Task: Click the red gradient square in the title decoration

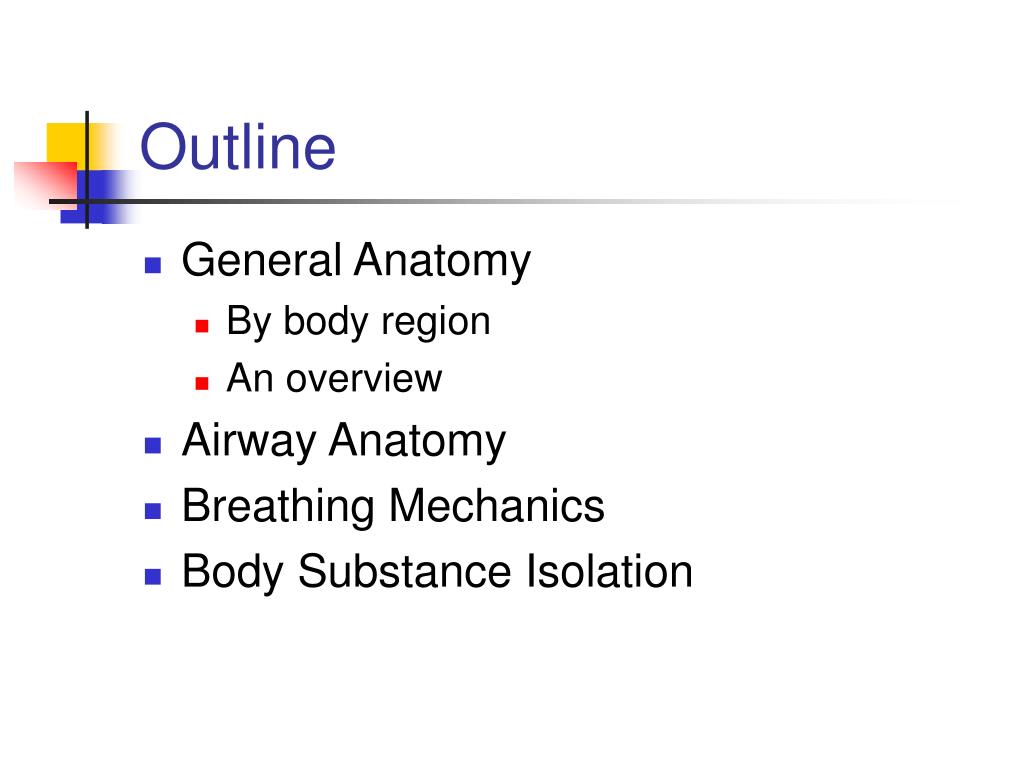Action: click(45, 186)
